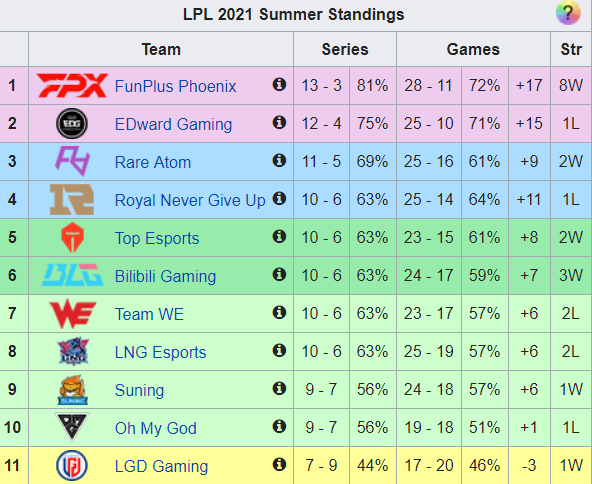Show info popup for Rare Atom
This screenshot has width=592, height=484.
point(279,160)
